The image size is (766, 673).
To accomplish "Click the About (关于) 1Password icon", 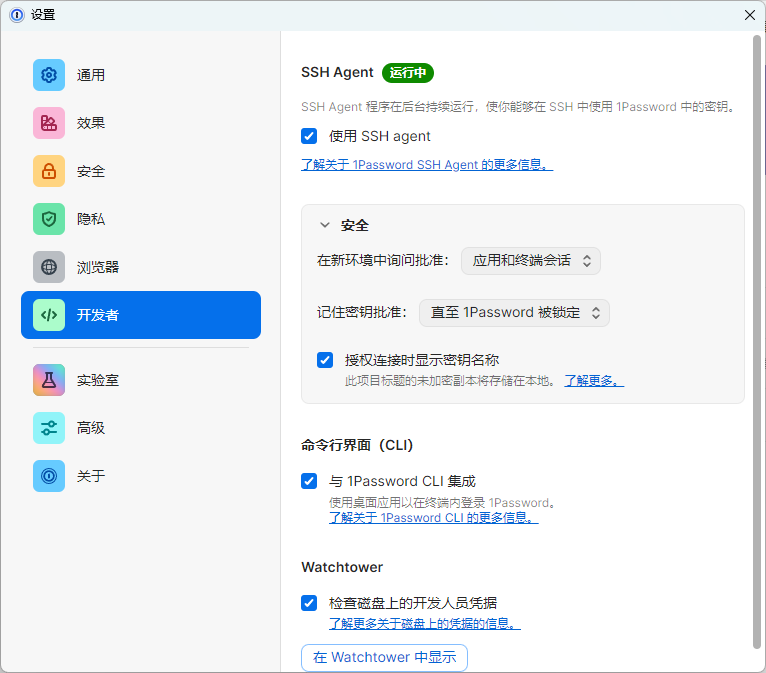I will pos(49,476).
